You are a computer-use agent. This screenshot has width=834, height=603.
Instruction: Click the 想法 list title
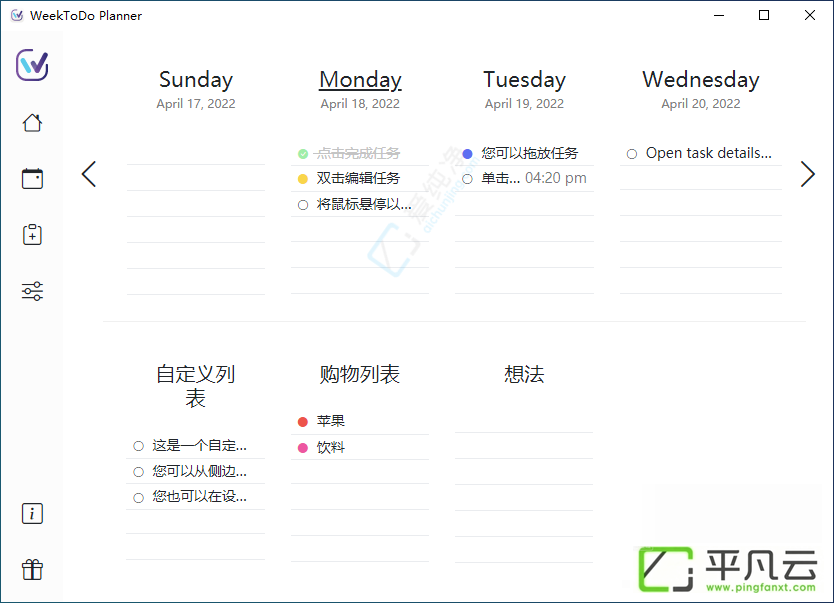coord(524,374)
